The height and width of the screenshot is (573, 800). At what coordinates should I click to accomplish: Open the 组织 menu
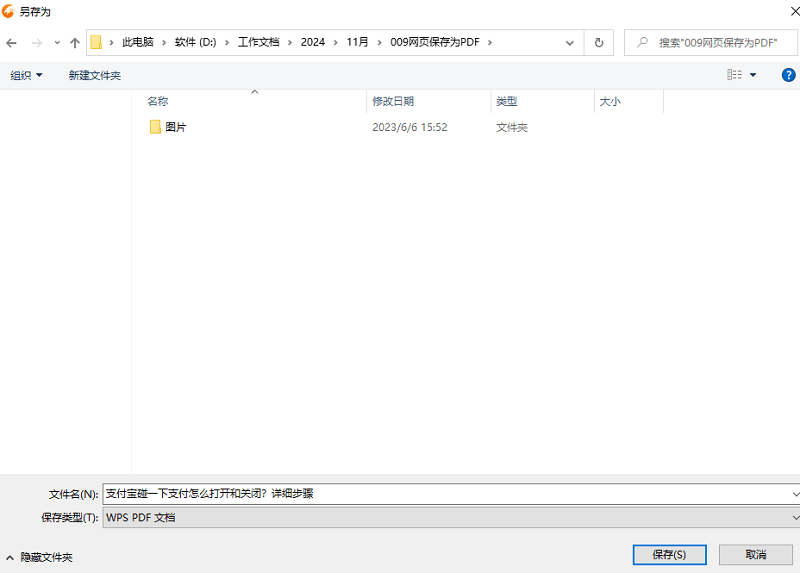click(x=26, y=76)
